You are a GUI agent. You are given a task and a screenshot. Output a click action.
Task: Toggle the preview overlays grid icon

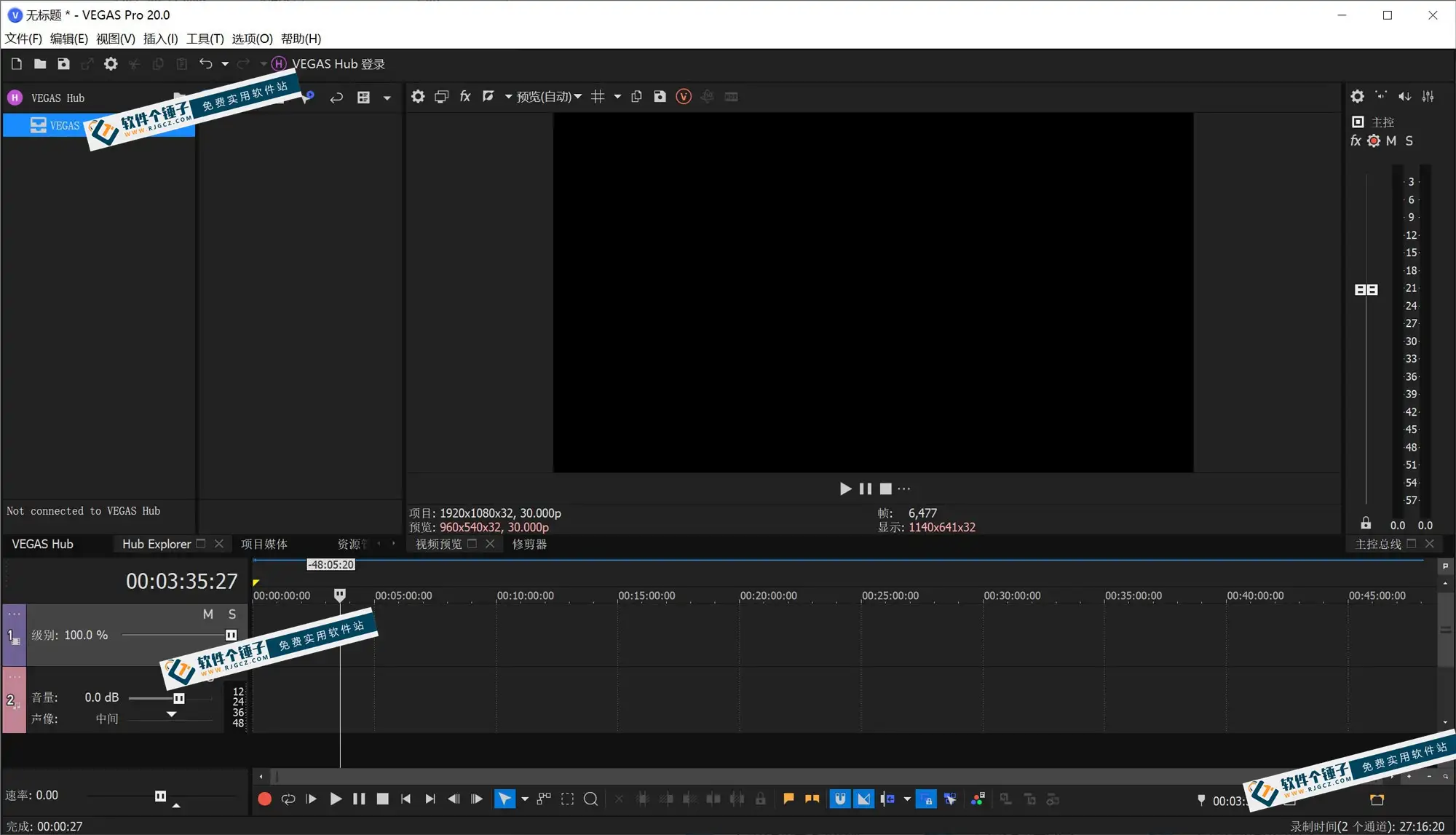pyautogui.click(x=598, y=96)
